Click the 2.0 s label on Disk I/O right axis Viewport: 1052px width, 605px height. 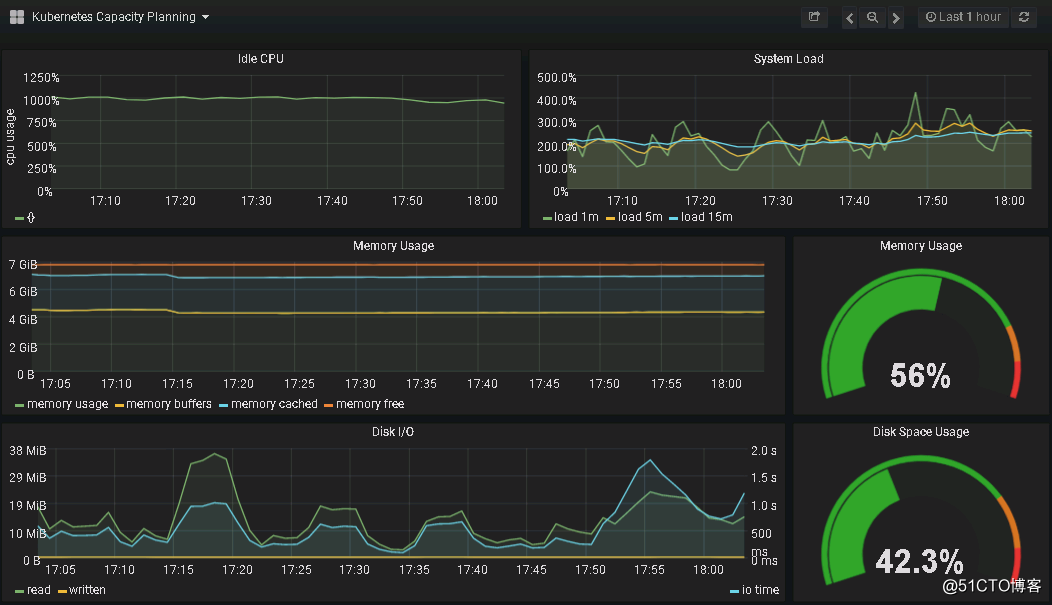pyautogui.click(x=764, y=451)
